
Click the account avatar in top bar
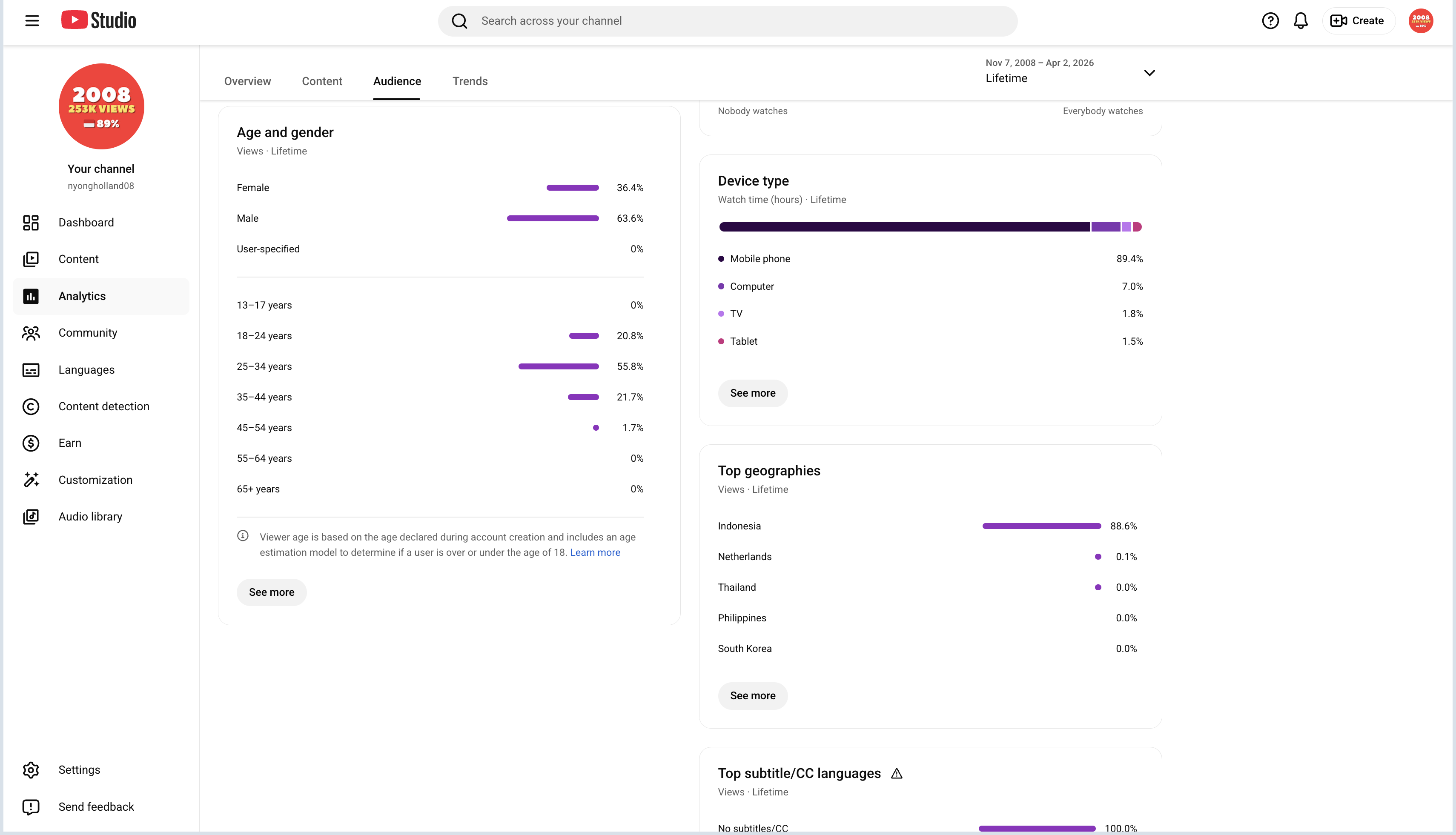pyautogui.click(x=1420, y=21)
